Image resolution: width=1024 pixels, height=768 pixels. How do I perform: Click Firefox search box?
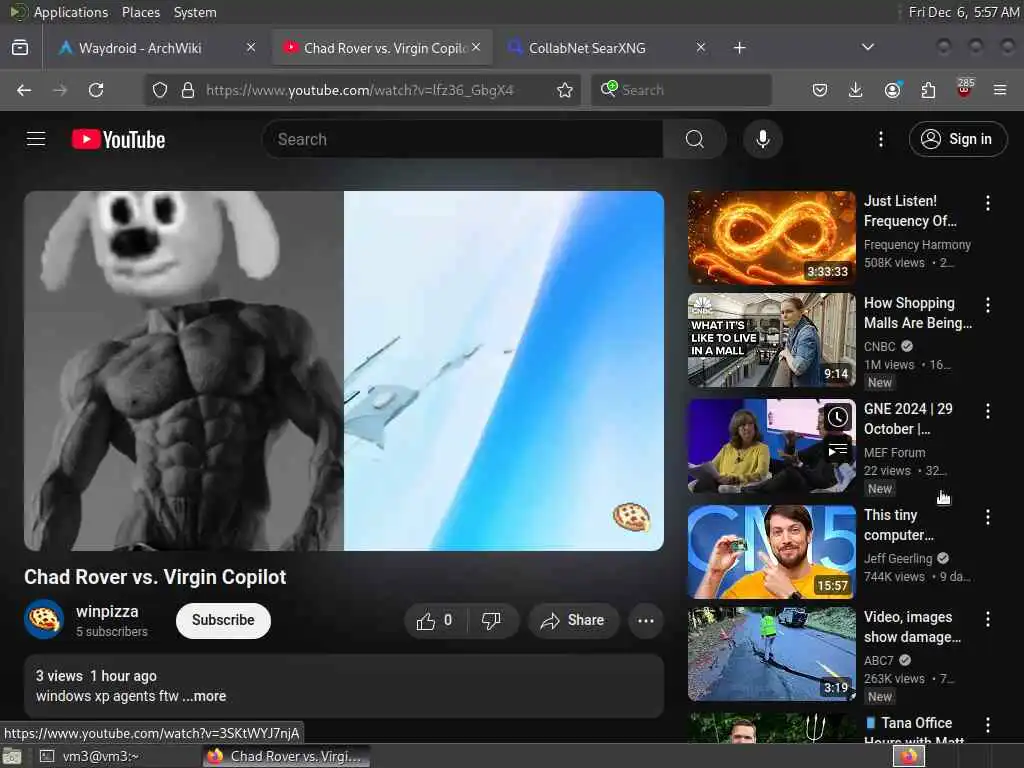pyautogui.click(x=681, y=90)
